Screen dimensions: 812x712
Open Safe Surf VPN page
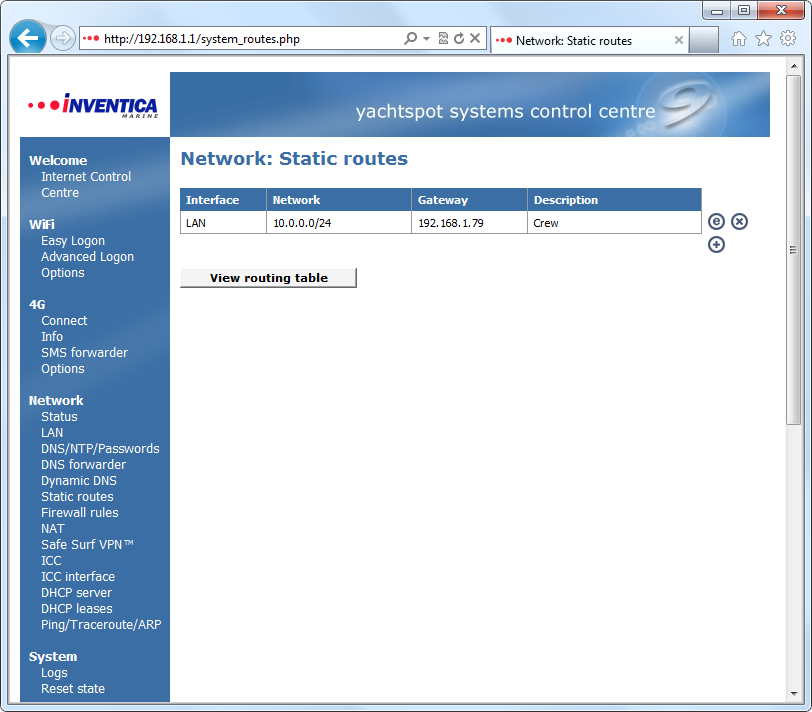88,545
